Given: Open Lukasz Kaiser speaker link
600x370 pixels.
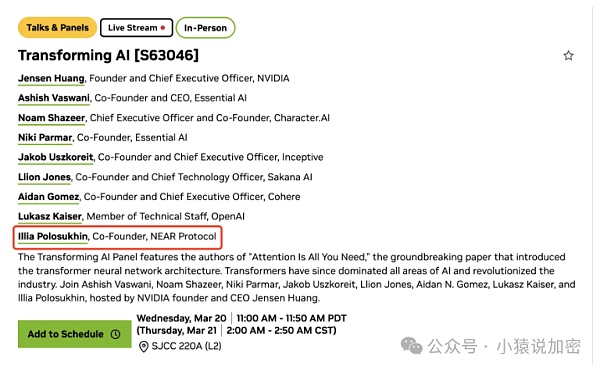Looking at the screenshot, I should click(50, 217).
